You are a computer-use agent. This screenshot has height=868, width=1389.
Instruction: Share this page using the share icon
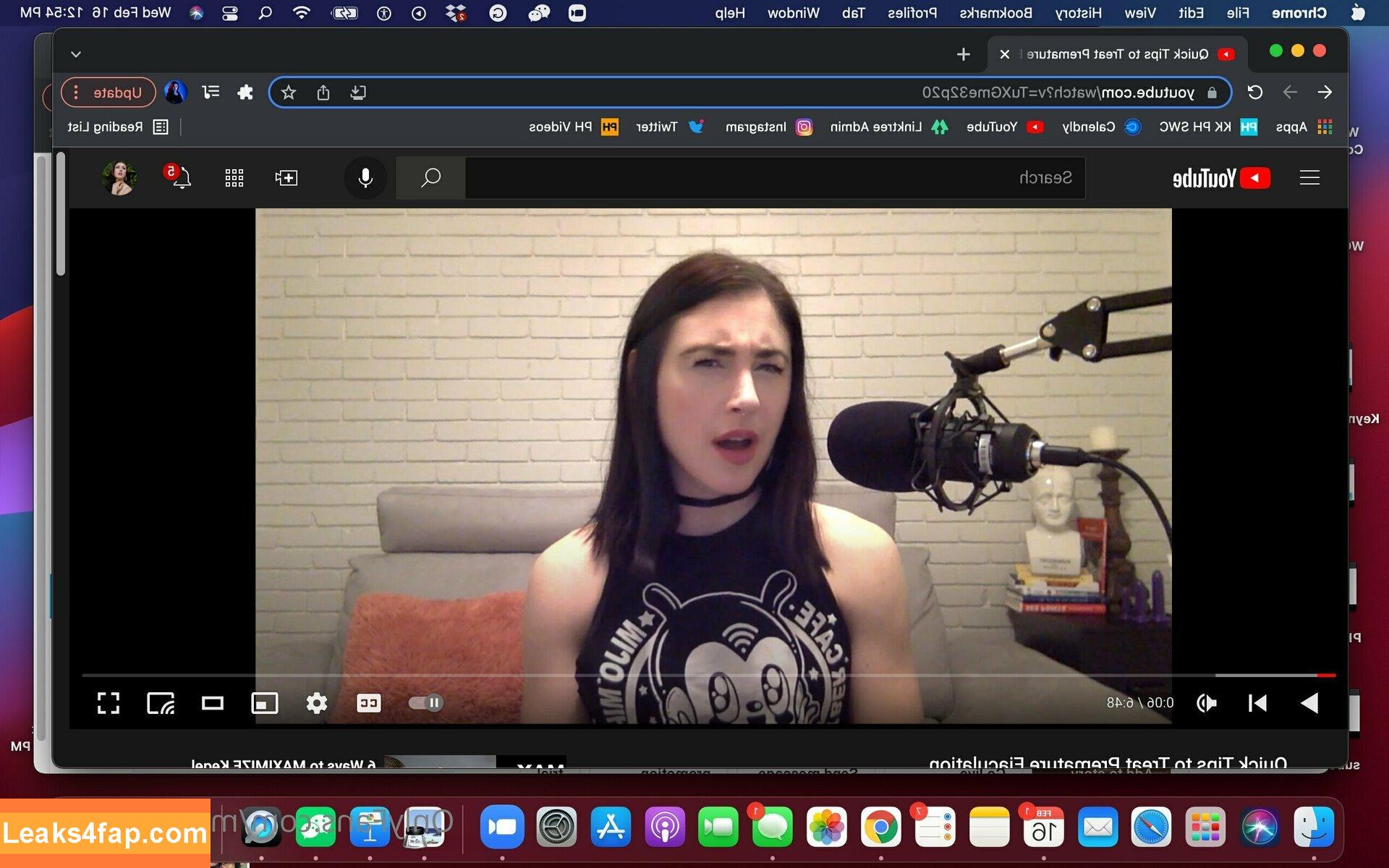(x=323, y=93)
